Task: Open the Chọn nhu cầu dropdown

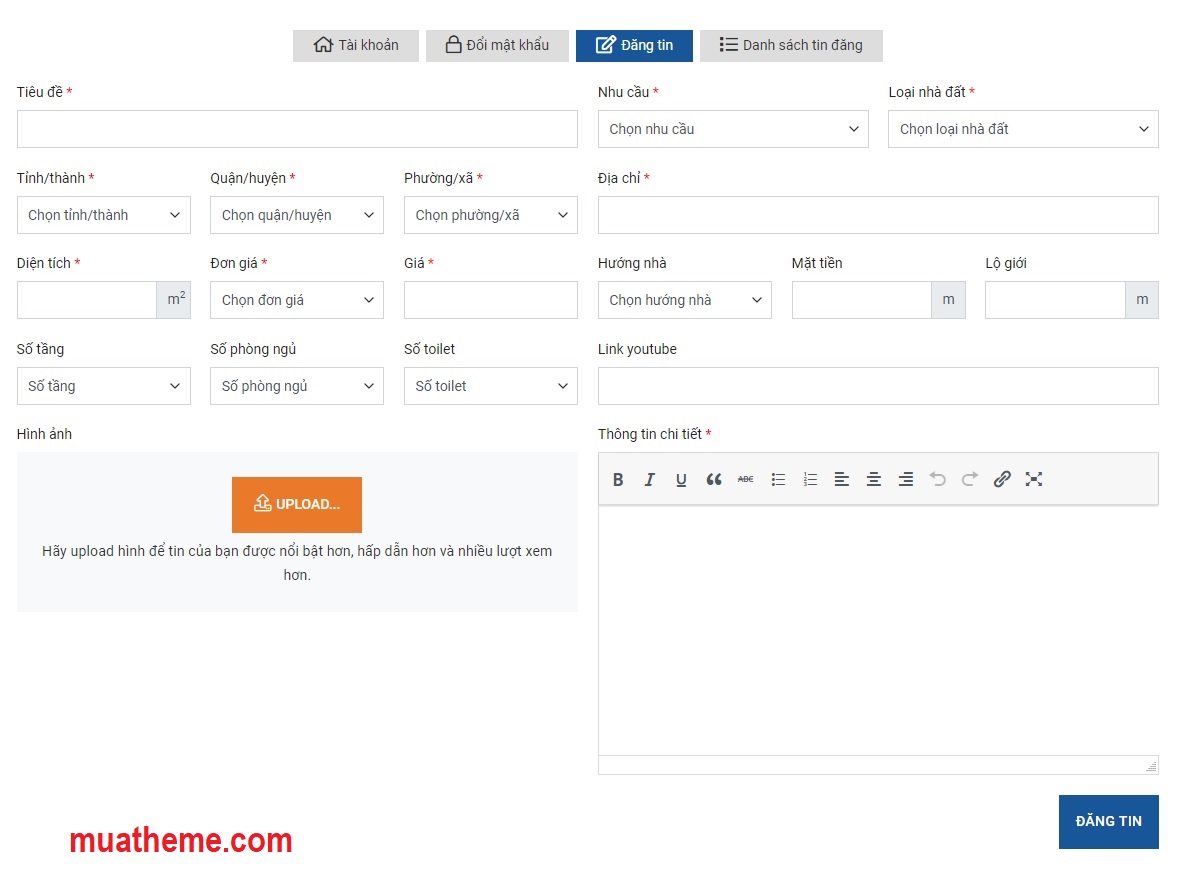Action: click(733, 129)
